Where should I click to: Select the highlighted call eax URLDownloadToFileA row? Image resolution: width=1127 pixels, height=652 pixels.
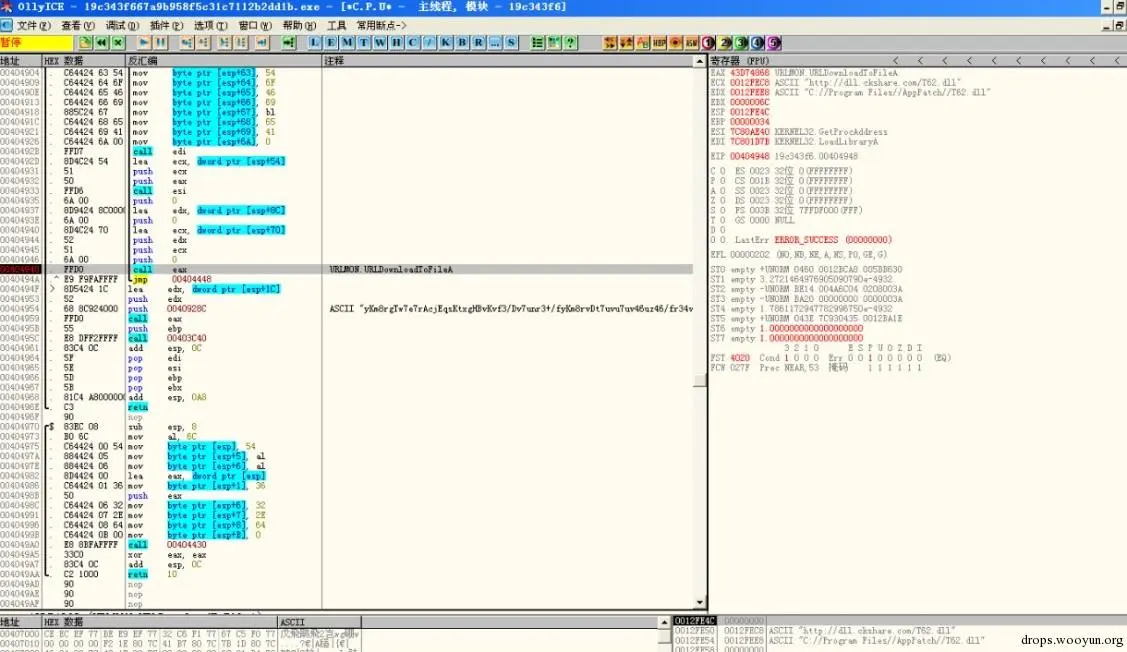point(346,270)
